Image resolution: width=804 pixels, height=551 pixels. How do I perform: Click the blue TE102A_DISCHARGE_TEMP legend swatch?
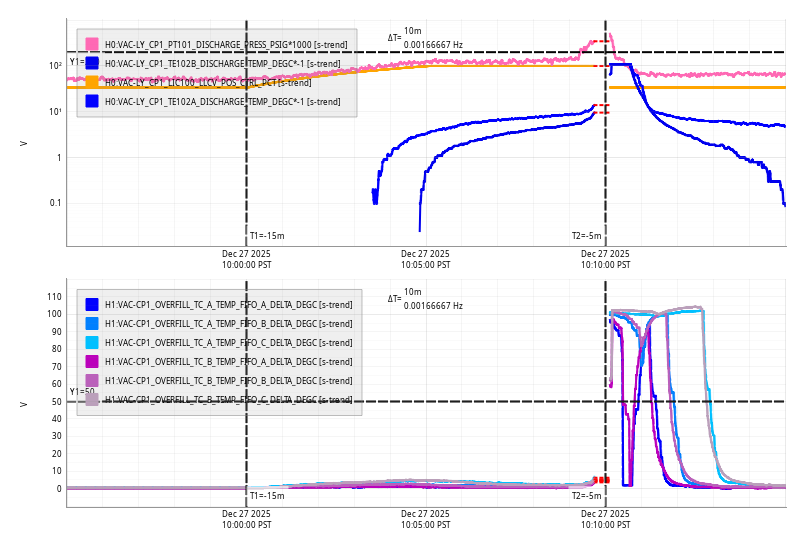[92, 101]
